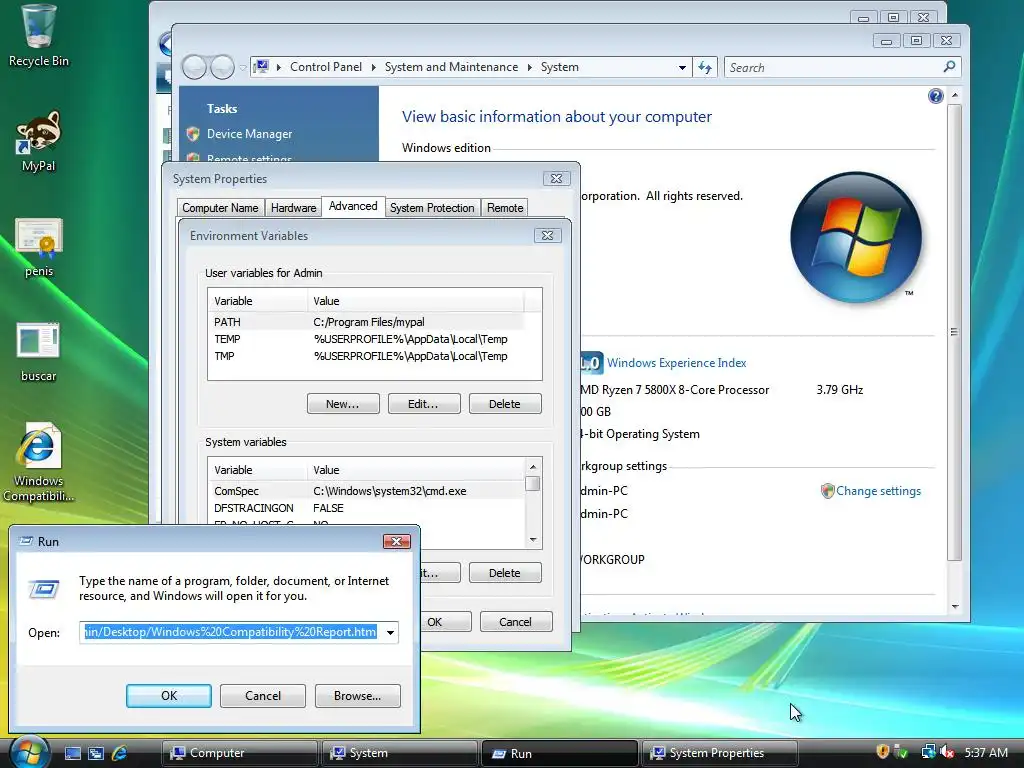
Task: Open the Device Manager task link
Action: 249,134
